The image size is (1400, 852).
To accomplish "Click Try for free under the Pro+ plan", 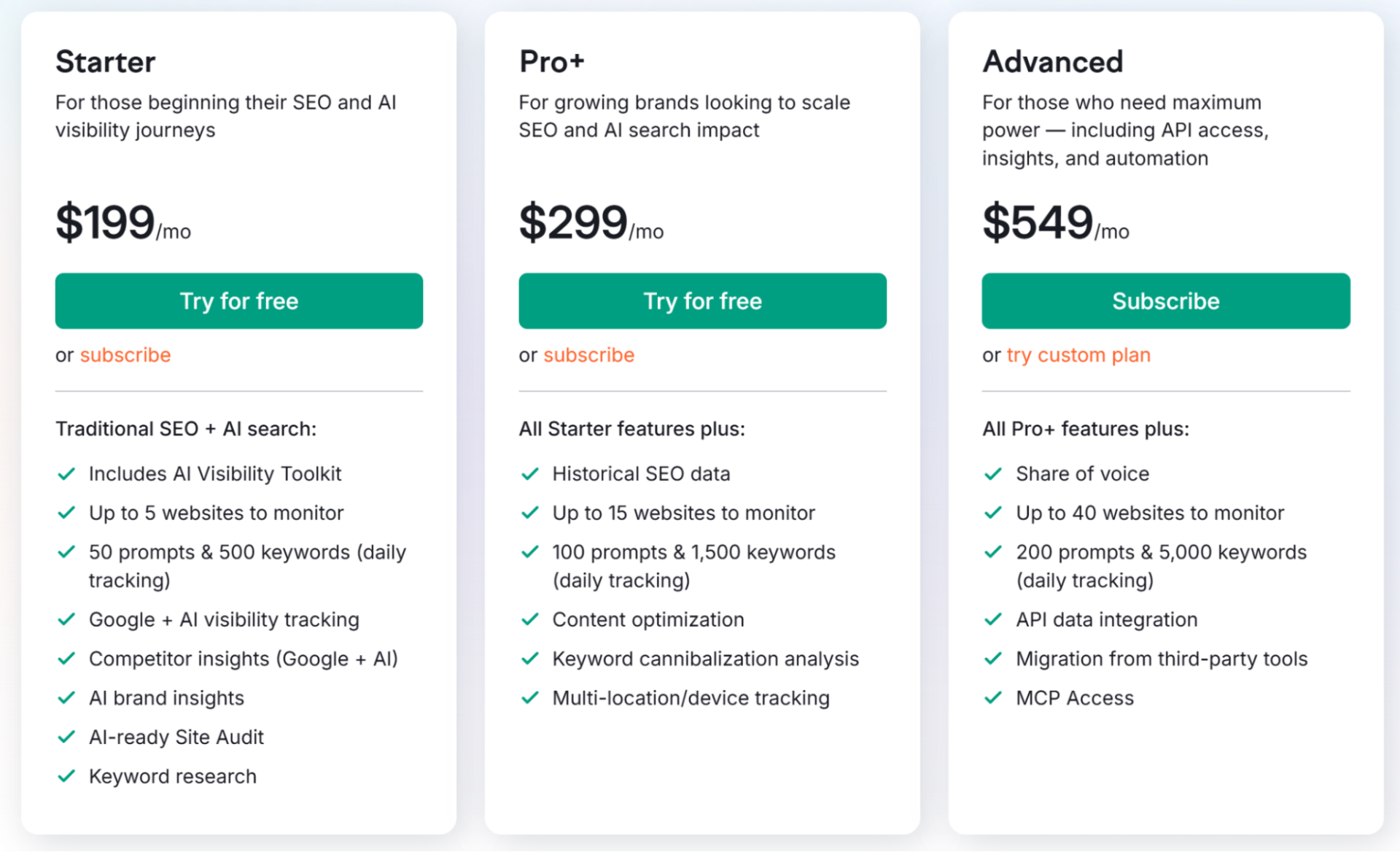I will pyautogui.click(x=701, y=301).
